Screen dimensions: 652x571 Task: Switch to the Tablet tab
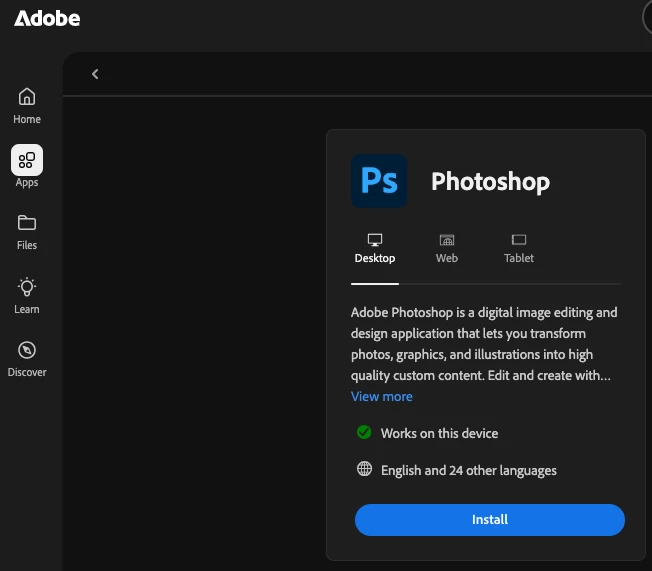coord(519,249)
